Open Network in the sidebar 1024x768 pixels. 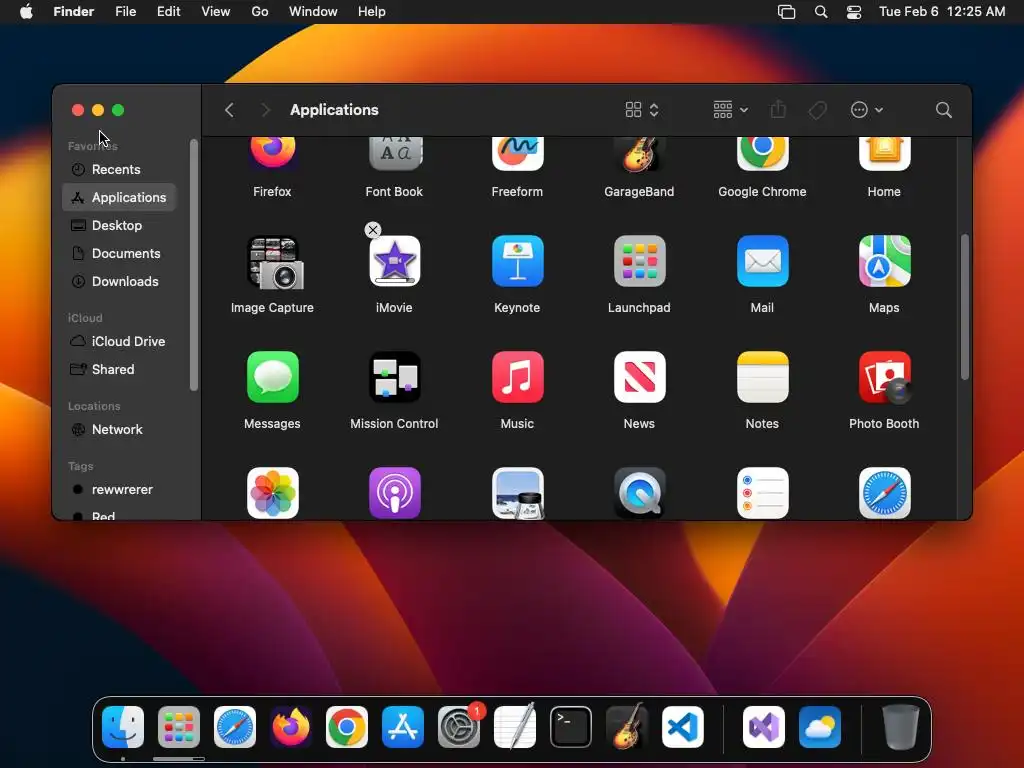[x=119, y=430]
